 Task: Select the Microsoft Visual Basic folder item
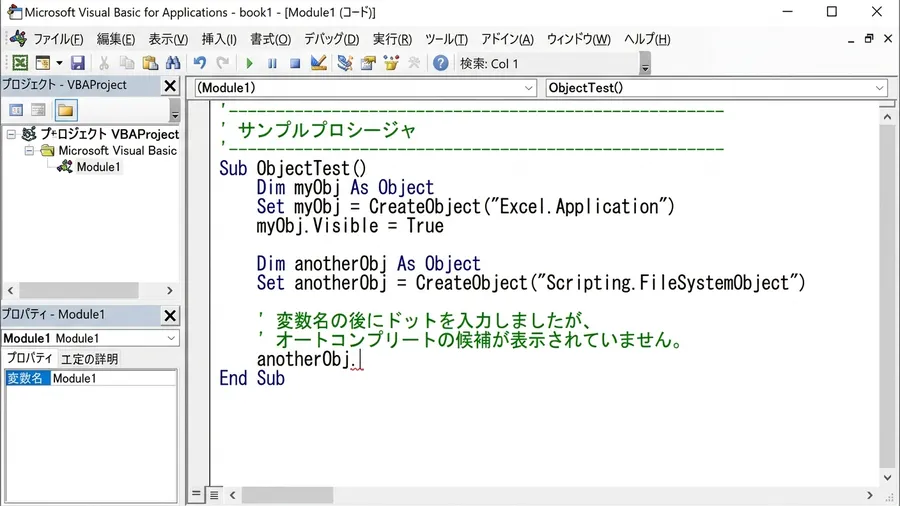click(x=118, y=151)
